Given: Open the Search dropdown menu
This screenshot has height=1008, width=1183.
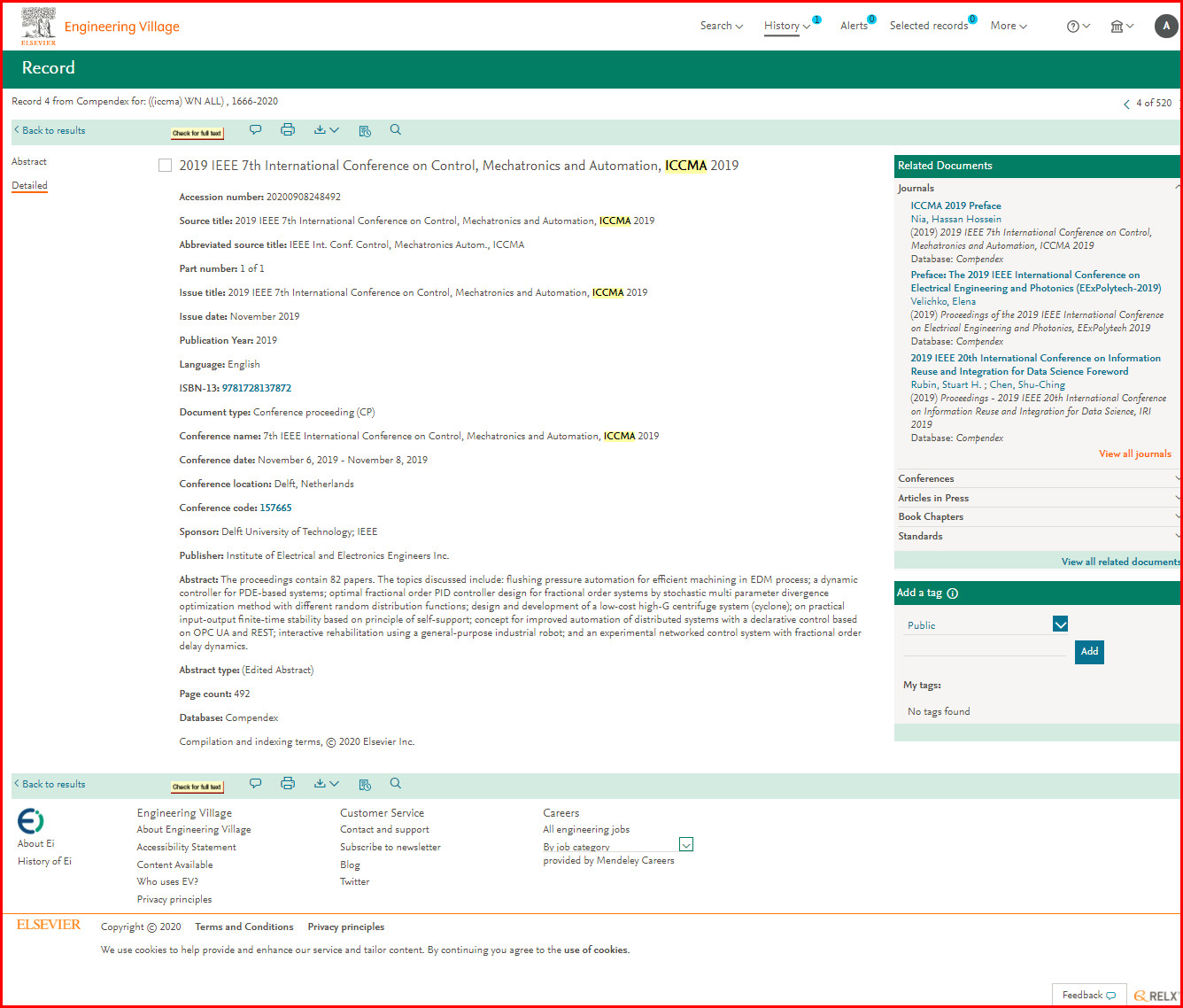Looking at the screenshot, I should [722, 26].
